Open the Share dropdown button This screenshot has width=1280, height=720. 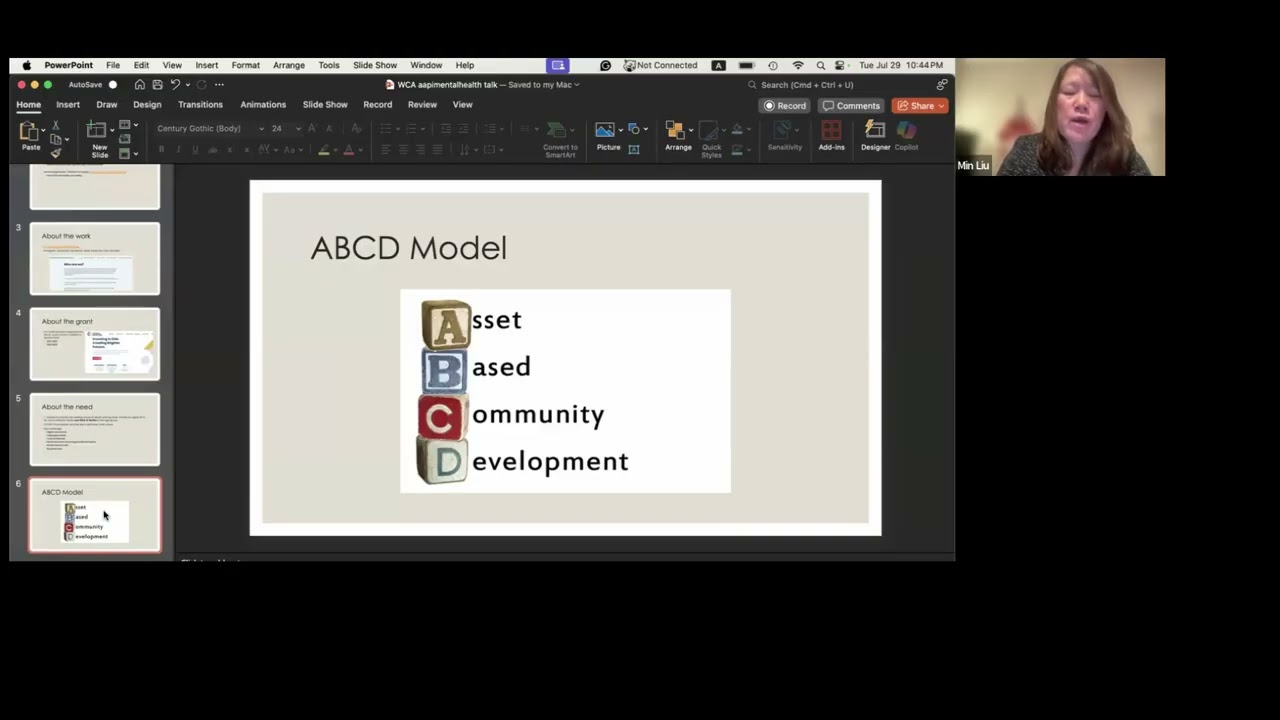tap(919, 105)
